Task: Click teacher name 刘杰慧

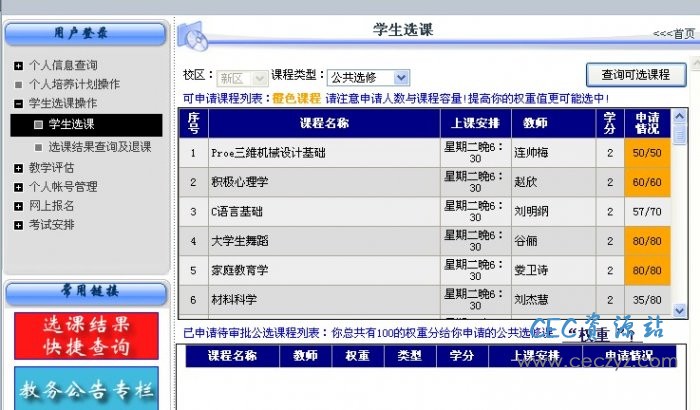Action: [x=531, y=300]
